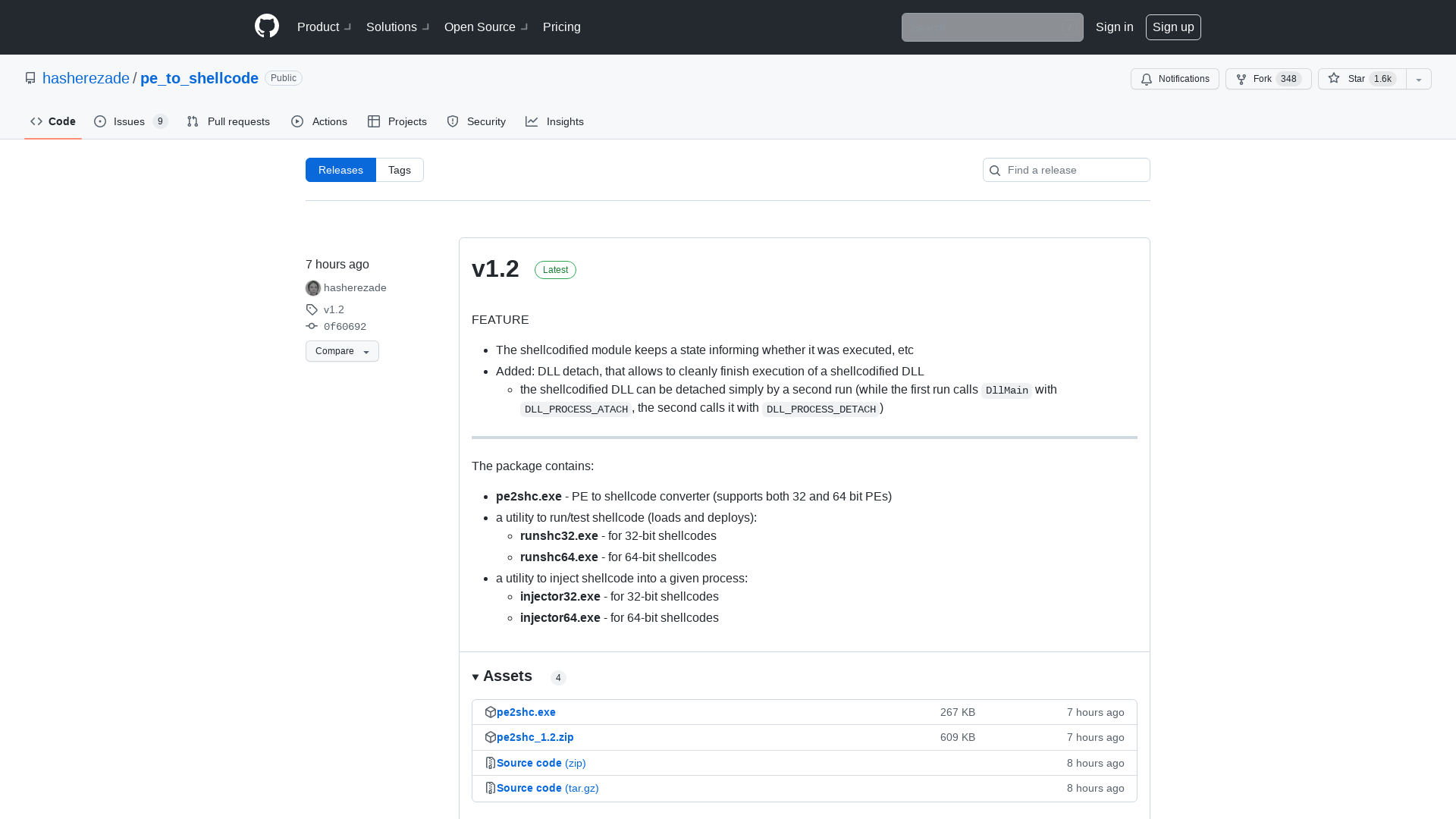Click the commit icon beside 0f60692
Screen dimensions: 1456x819
pos(312,326)
